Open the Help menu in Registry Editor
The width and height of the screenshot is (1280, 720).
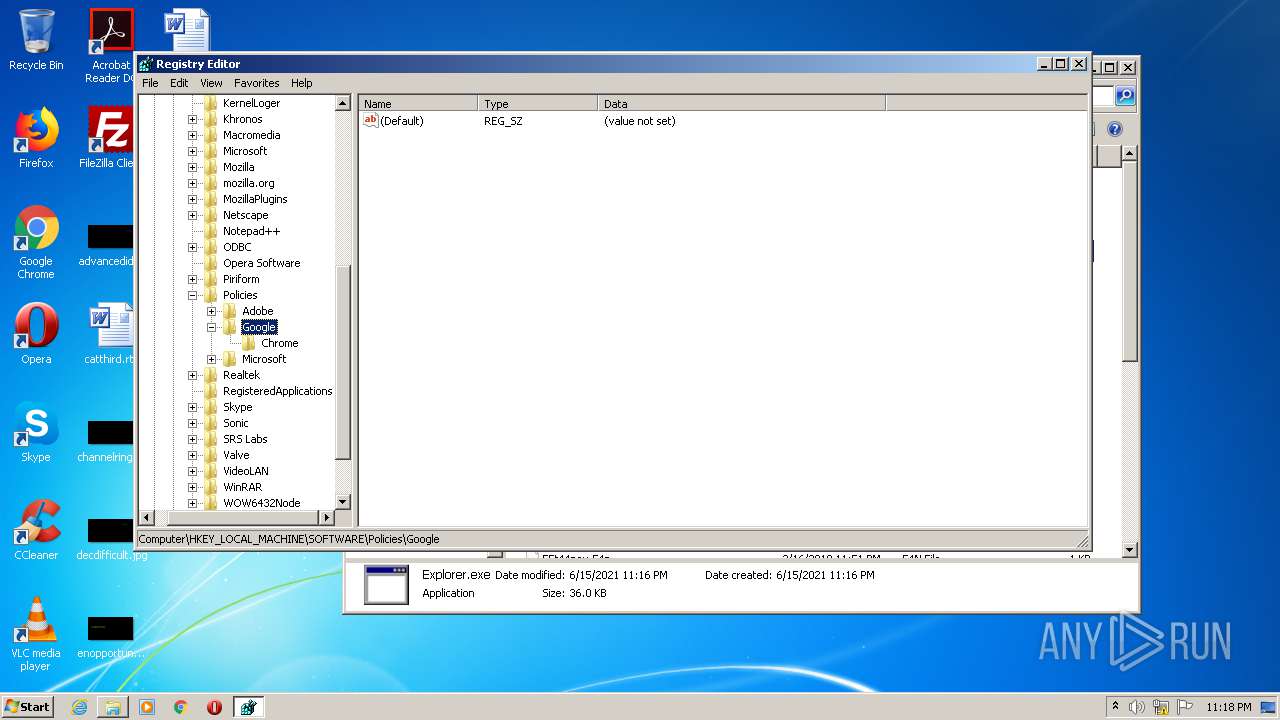(x=302, y=83)
